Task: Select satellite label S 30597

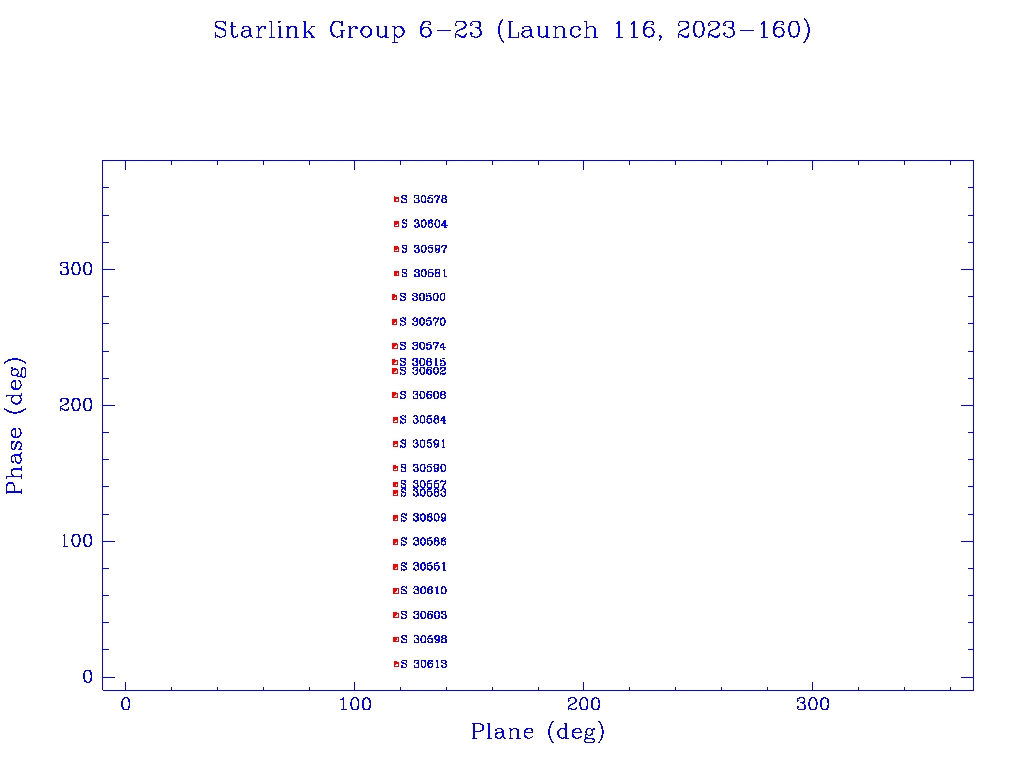Action: 424,249
